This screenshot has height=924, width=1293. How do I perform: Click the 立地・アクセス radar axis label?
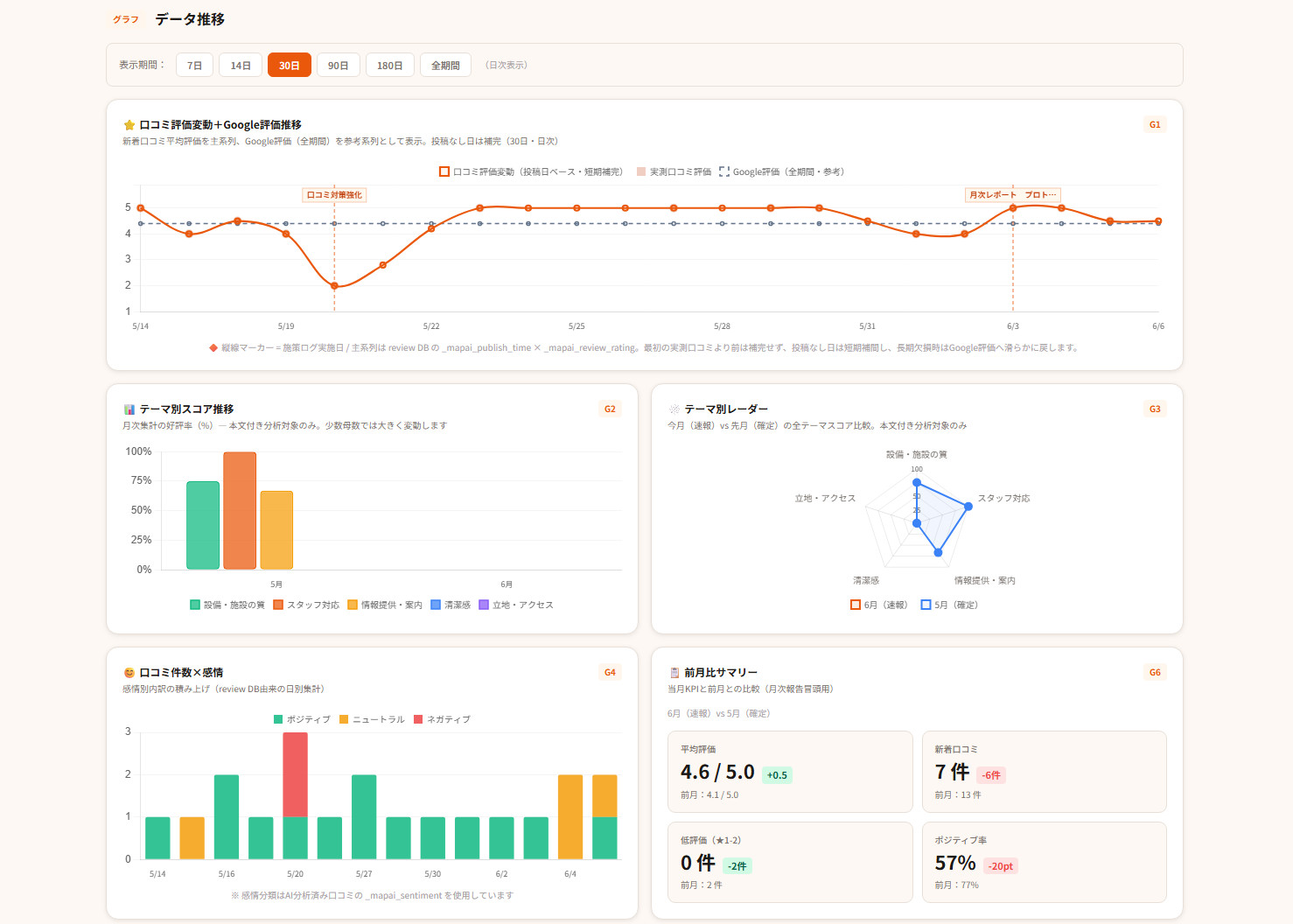[825, 499]
